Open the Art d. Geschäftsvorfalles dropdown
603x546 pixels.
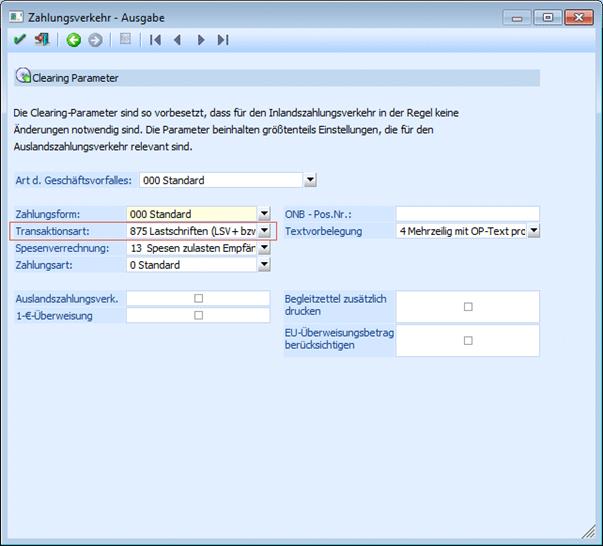310,180
